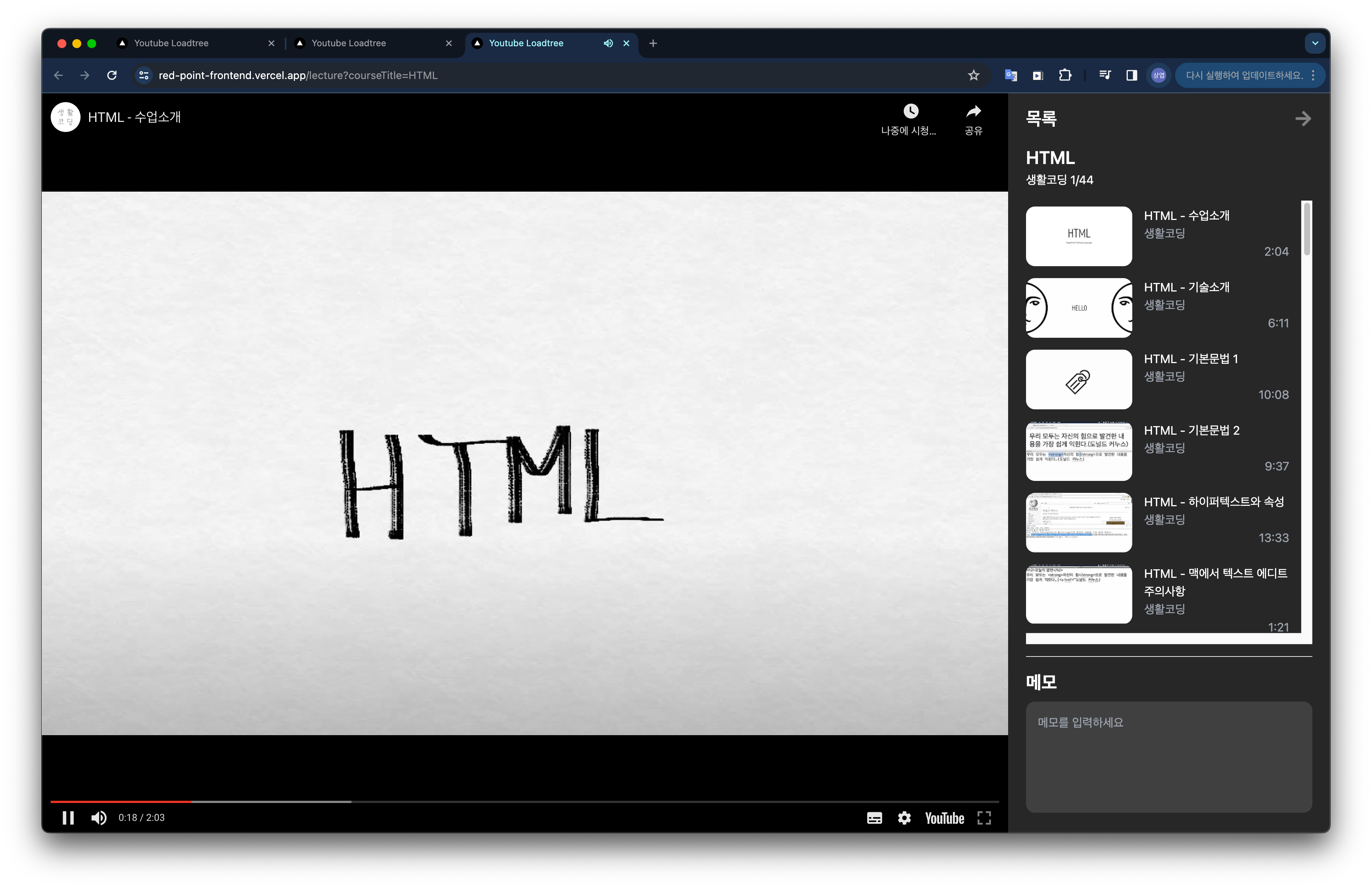
Task: Toggle subtitles on the video player
Action: pos(874,818)
